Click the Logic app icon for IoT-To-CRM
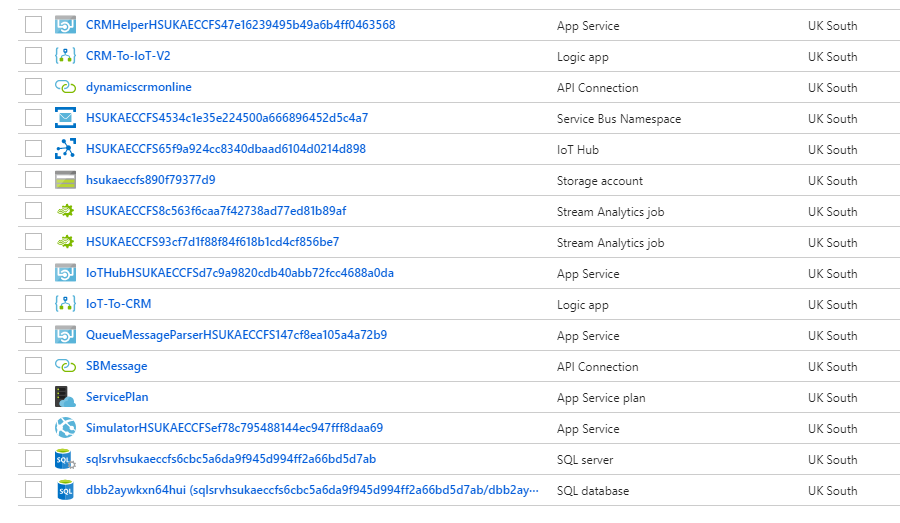Viewport: 900px width, 523px height. point(65,304)
